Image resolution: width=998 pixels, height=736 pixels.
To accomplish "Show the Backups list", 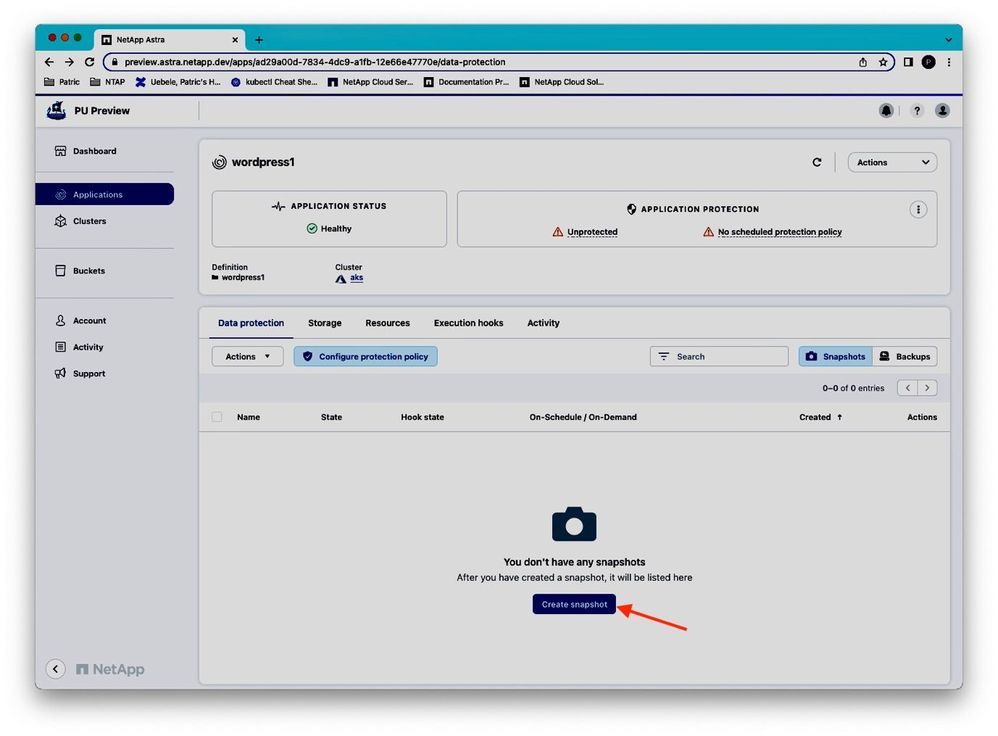I will click(904, 357).
